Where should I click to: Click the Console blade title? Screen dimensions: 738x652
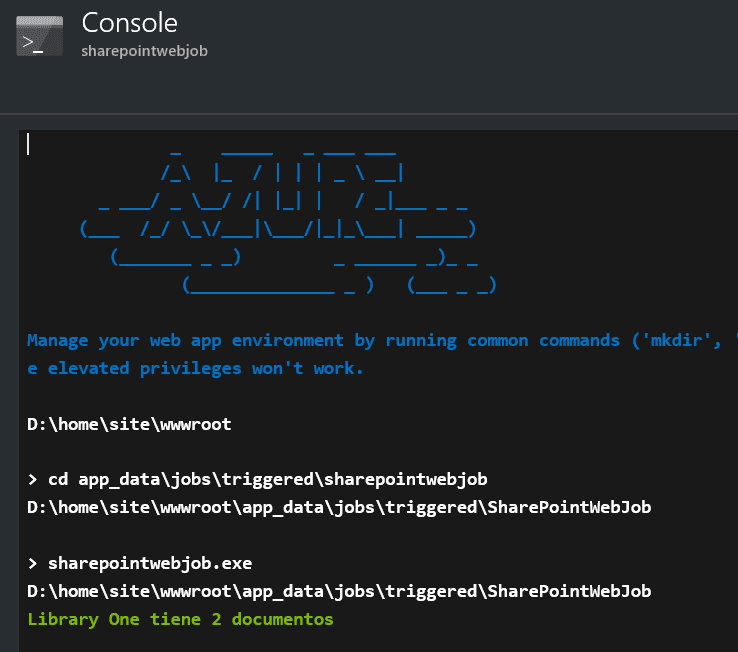[129, 23]
